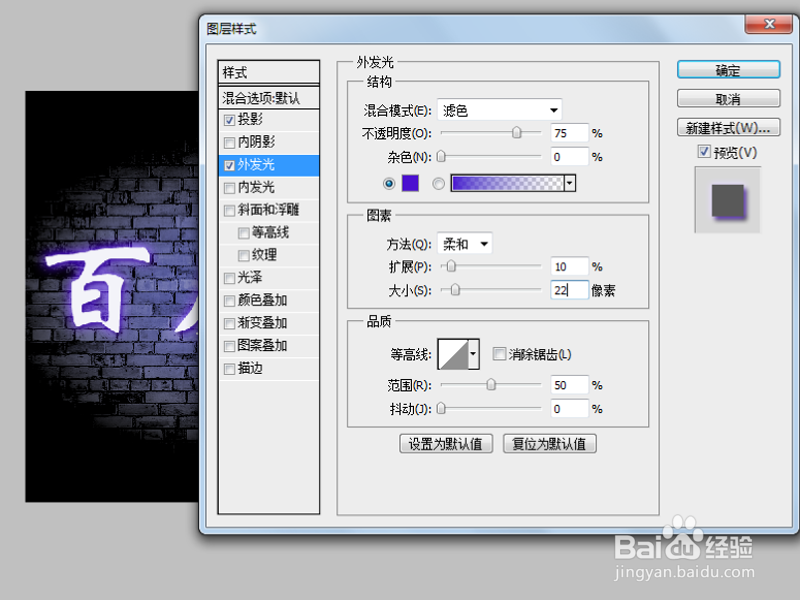Uncheck the 外发光 outer glow checkbox
Viewport: 800px width, 600px height.
tap(230, 165)
